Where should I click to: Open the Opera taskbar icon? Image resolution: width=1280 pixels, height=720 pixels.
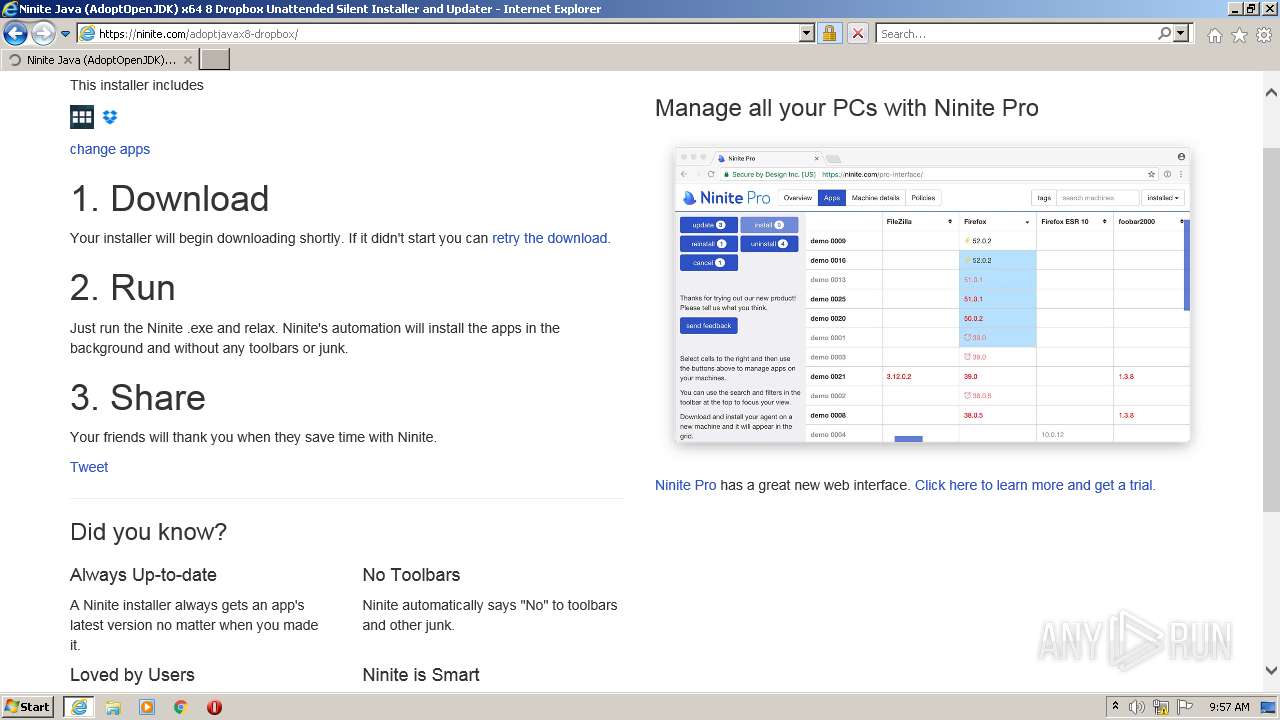click(x=214, y=707)
